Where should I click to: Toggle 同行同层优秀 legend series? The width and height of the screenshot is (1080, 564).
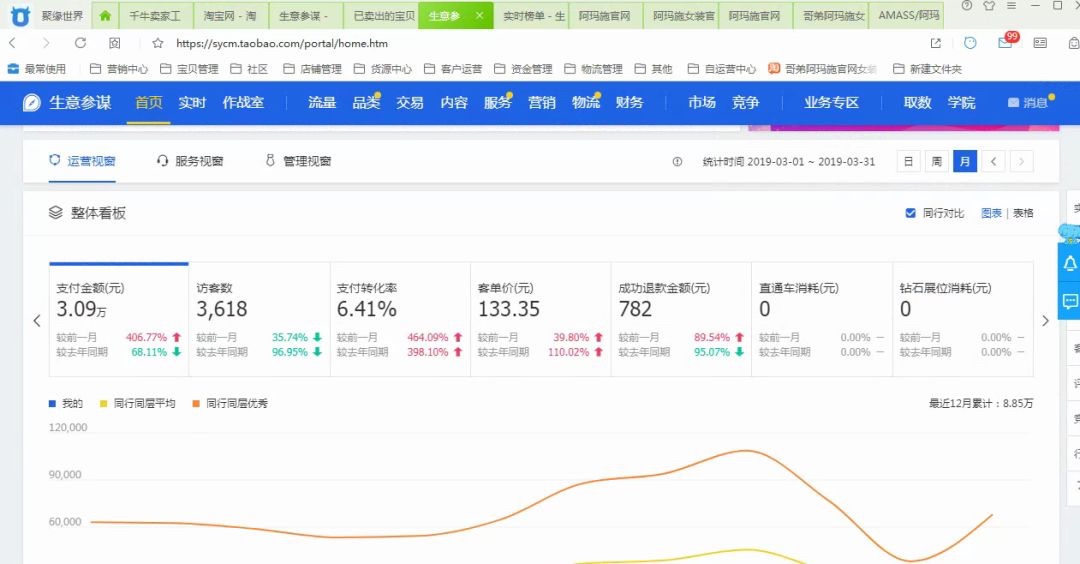tap(230, 404)
